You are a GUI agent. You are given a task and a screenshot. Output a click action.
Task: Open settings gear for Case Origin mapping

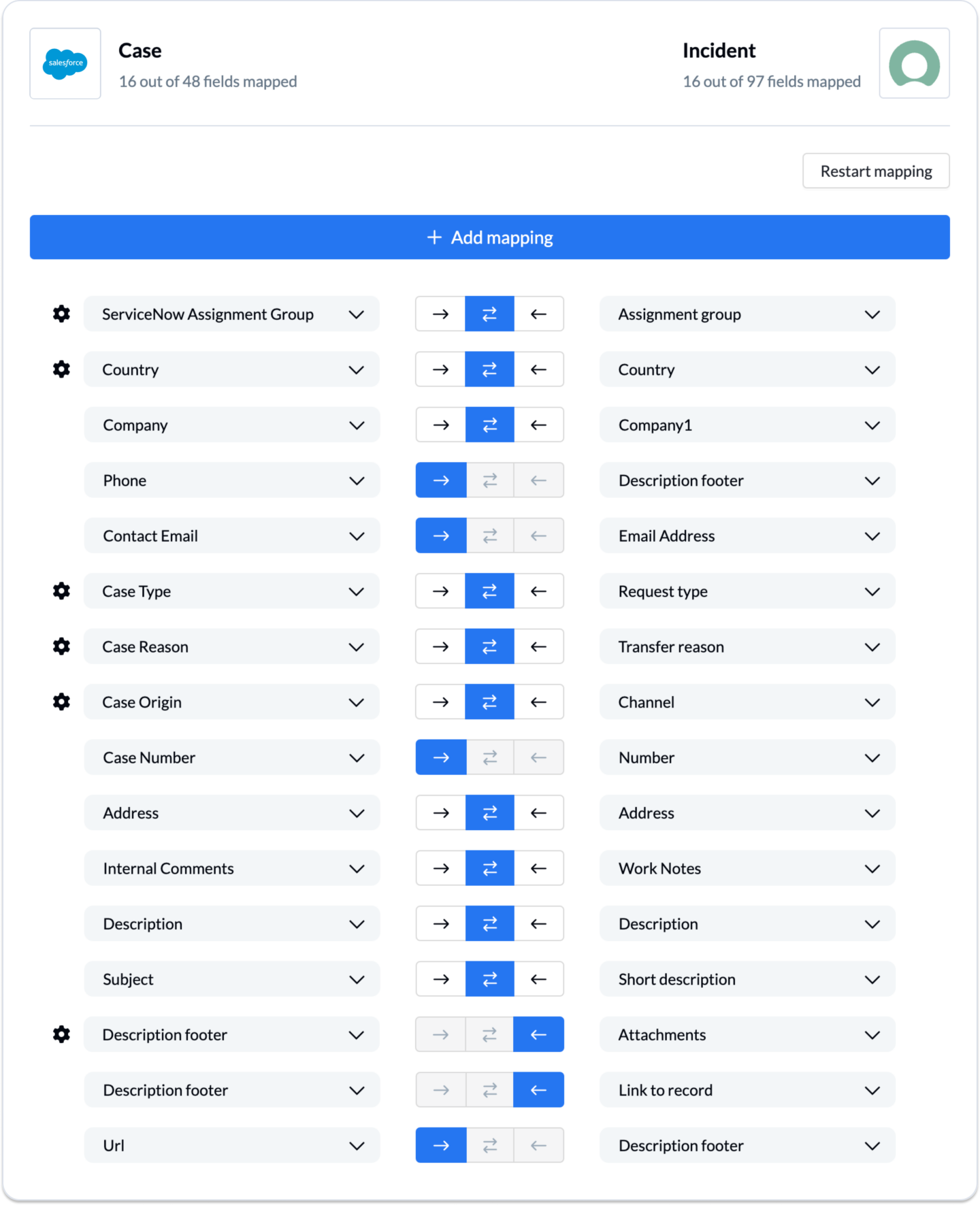point(62,701)
